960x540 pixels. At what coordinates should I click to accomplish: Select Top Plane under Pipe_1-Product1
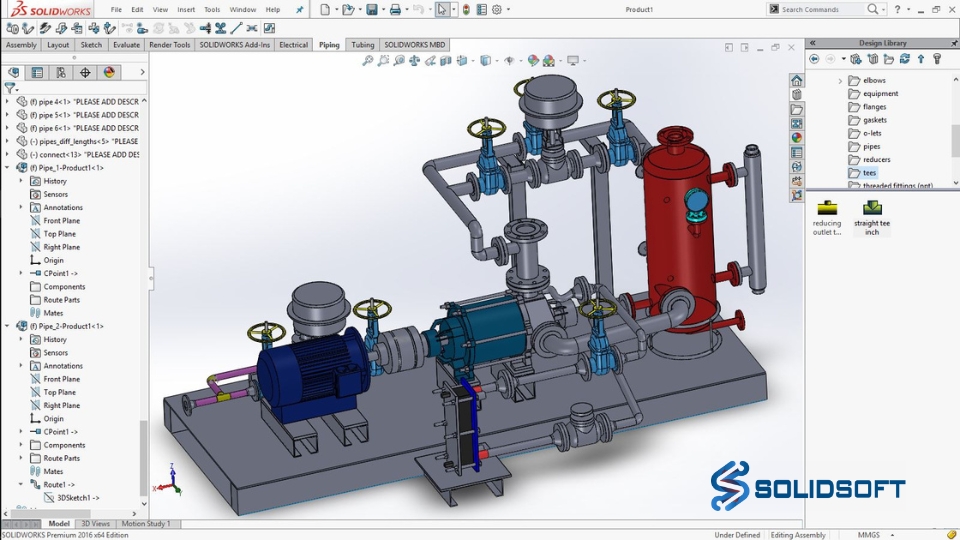(53, 234)
